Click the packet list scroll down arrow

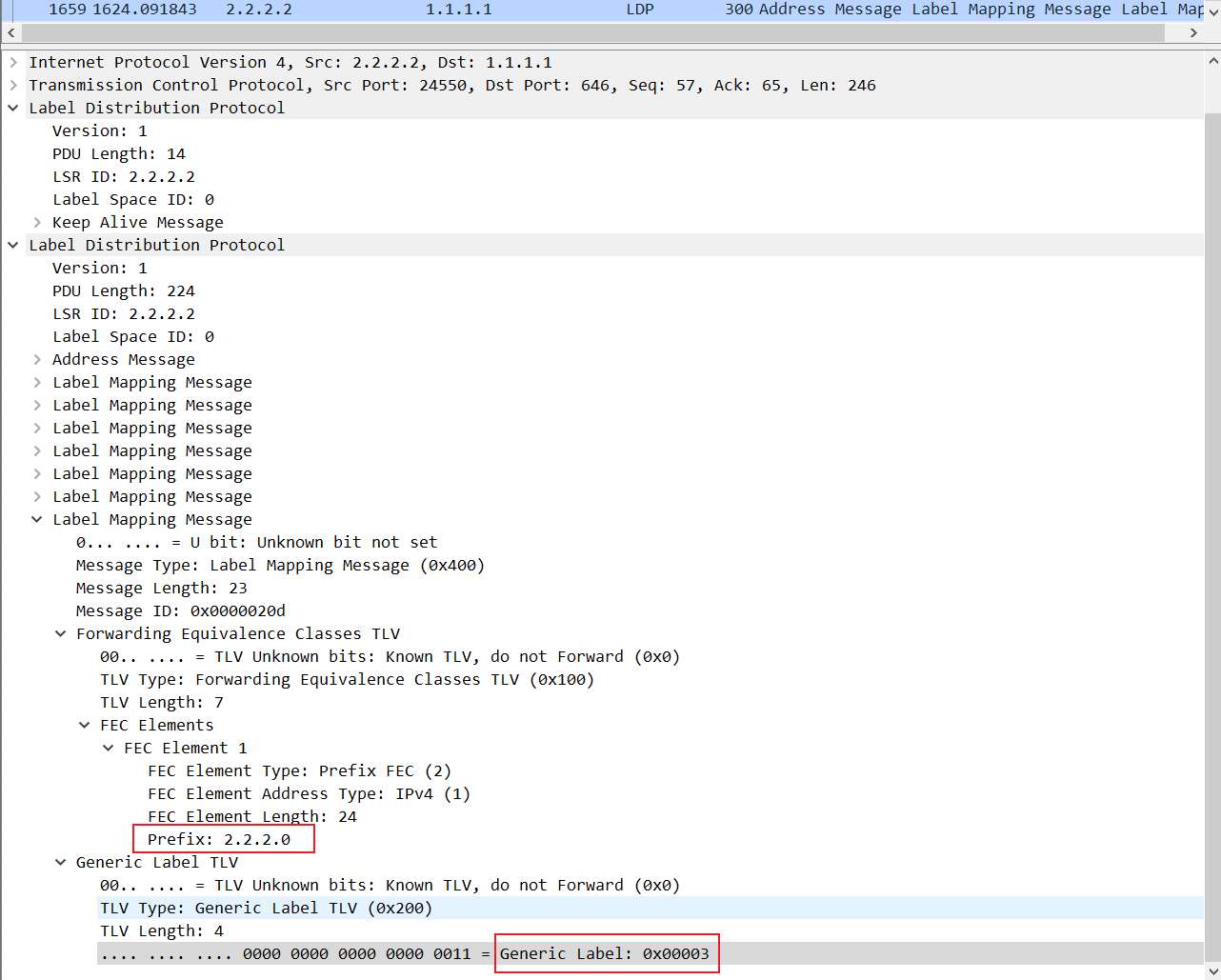click(1212, 11)
